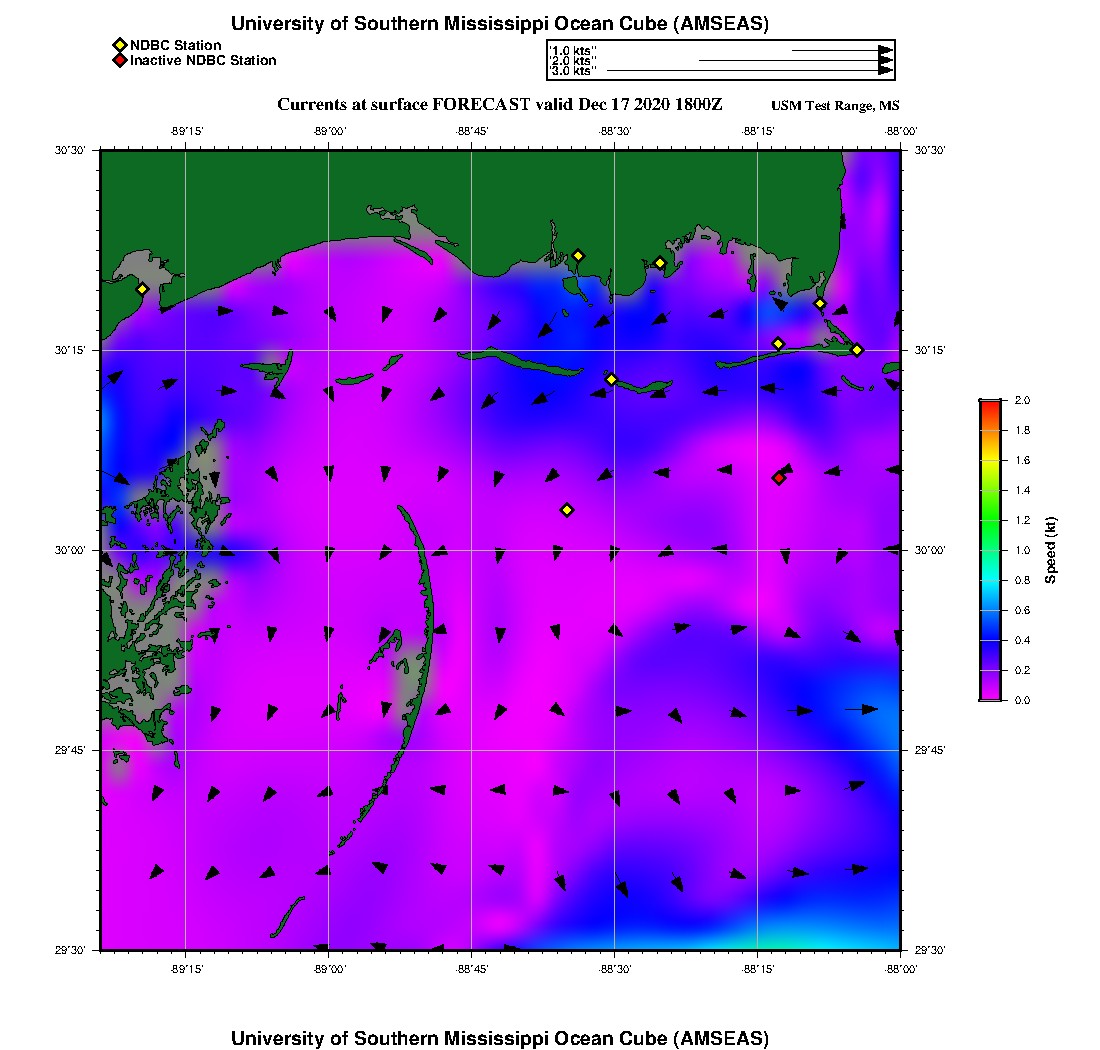Click the red Inactive NDBC Station legend diamond
Screen dimensions: 1100x1050
click(x=119, y=61)
